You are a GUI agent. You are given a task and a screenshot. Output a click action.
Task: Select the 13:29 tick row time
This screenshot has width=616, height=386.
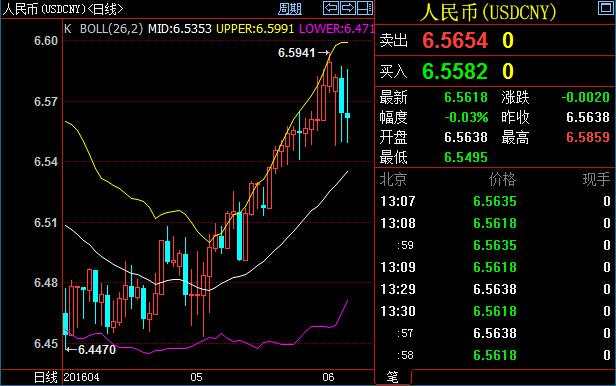pos(398,289)
